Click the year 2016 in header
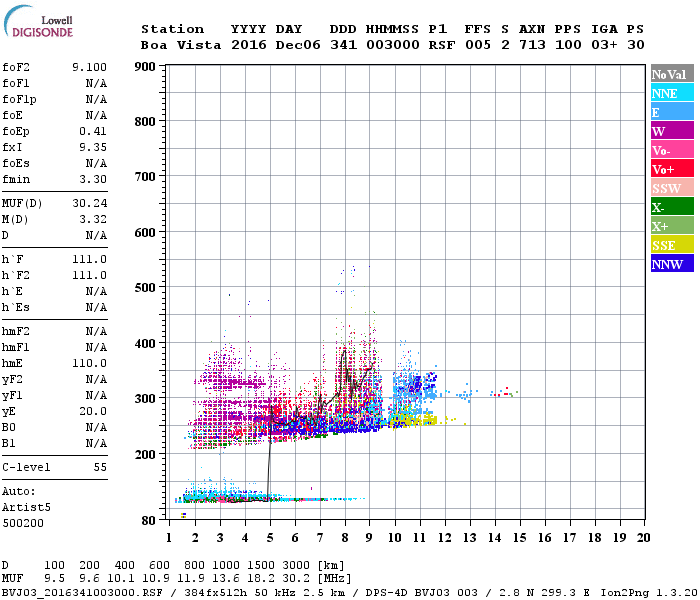 coord(249,45)
